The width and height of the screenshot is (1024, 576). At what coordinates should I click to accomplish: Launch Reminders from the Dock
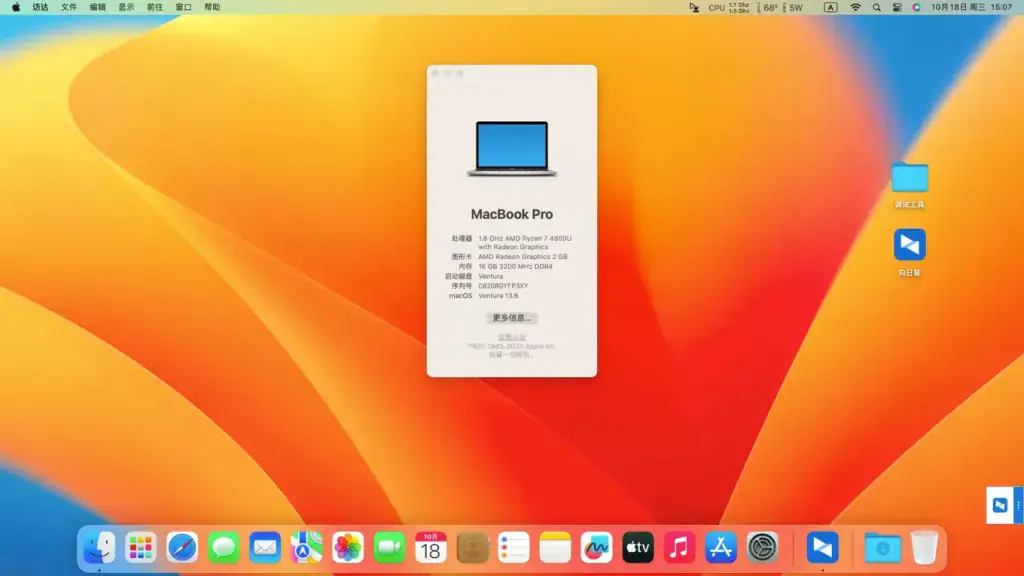coord(513,547)
